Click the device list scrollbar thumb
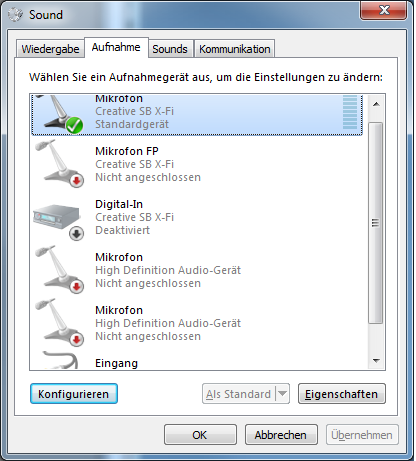The height and width of the screenshot is (461, 416). 376,223
